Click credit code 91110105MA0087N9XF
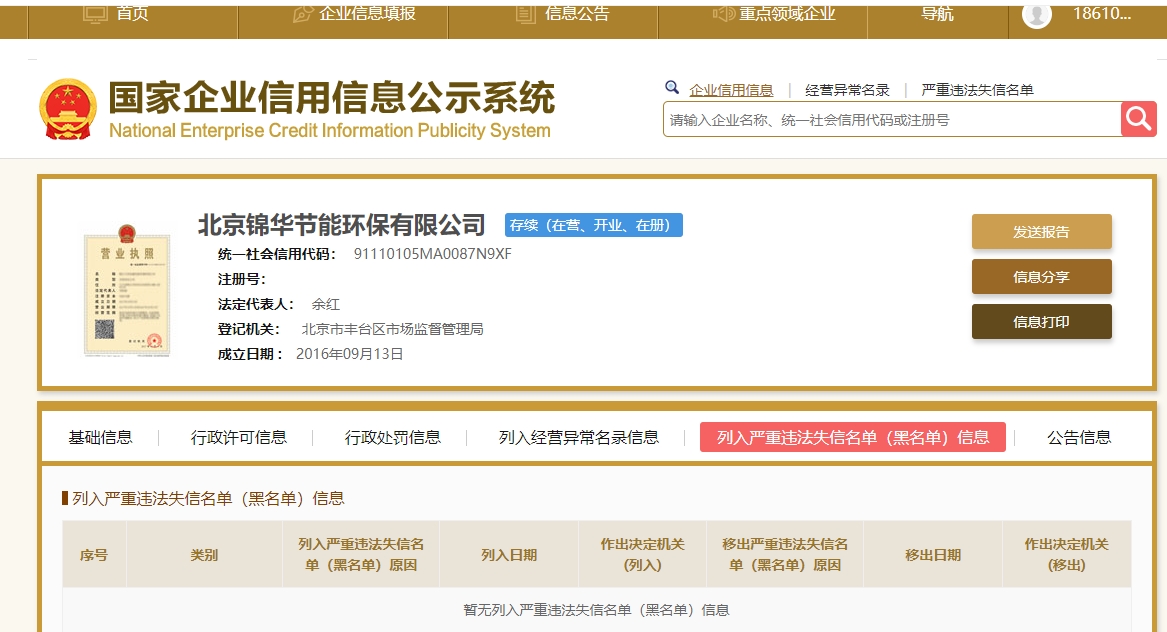1167x632 pixels. click(432, 254)
